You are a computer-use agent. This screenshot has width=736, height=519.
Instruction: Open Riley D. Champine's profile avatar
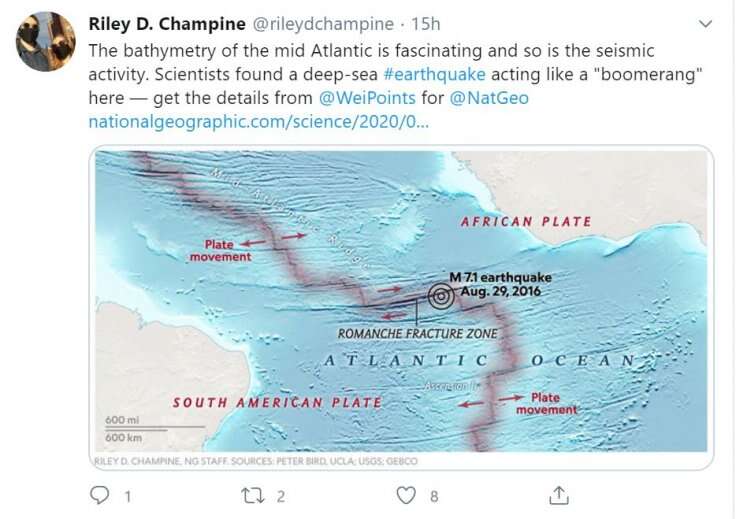[46, 41]
